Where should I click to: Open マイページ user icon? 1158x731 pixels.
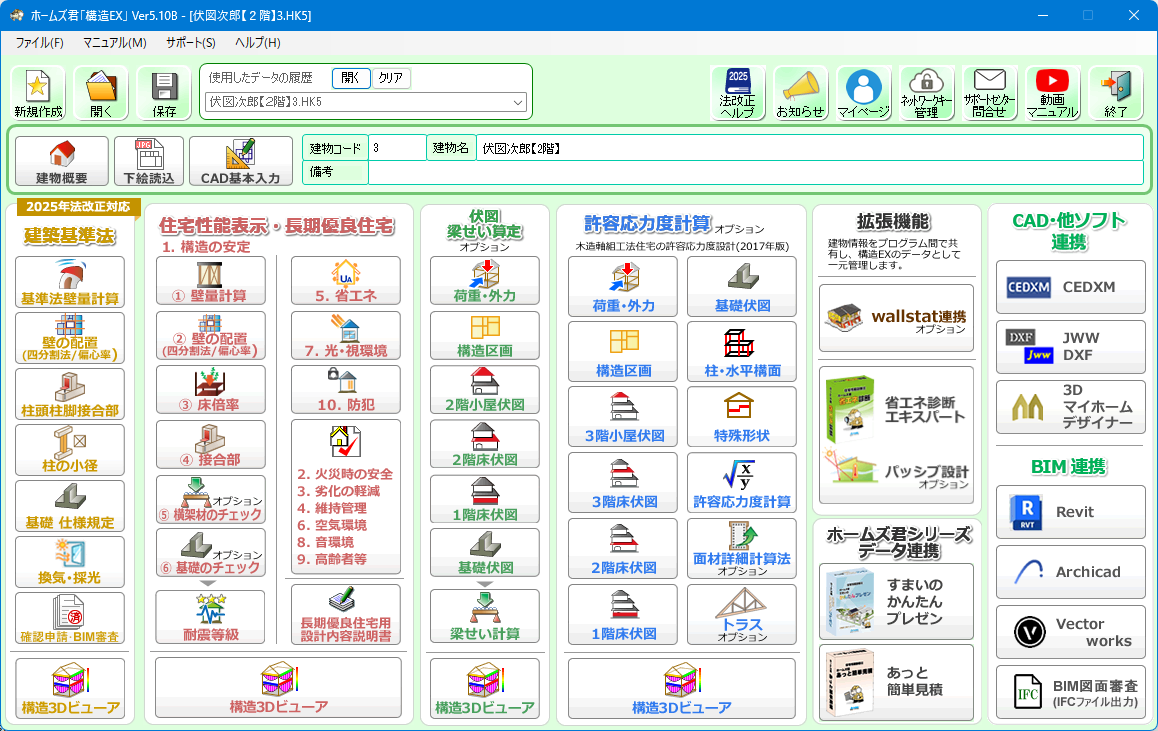(x=863, y=93)
